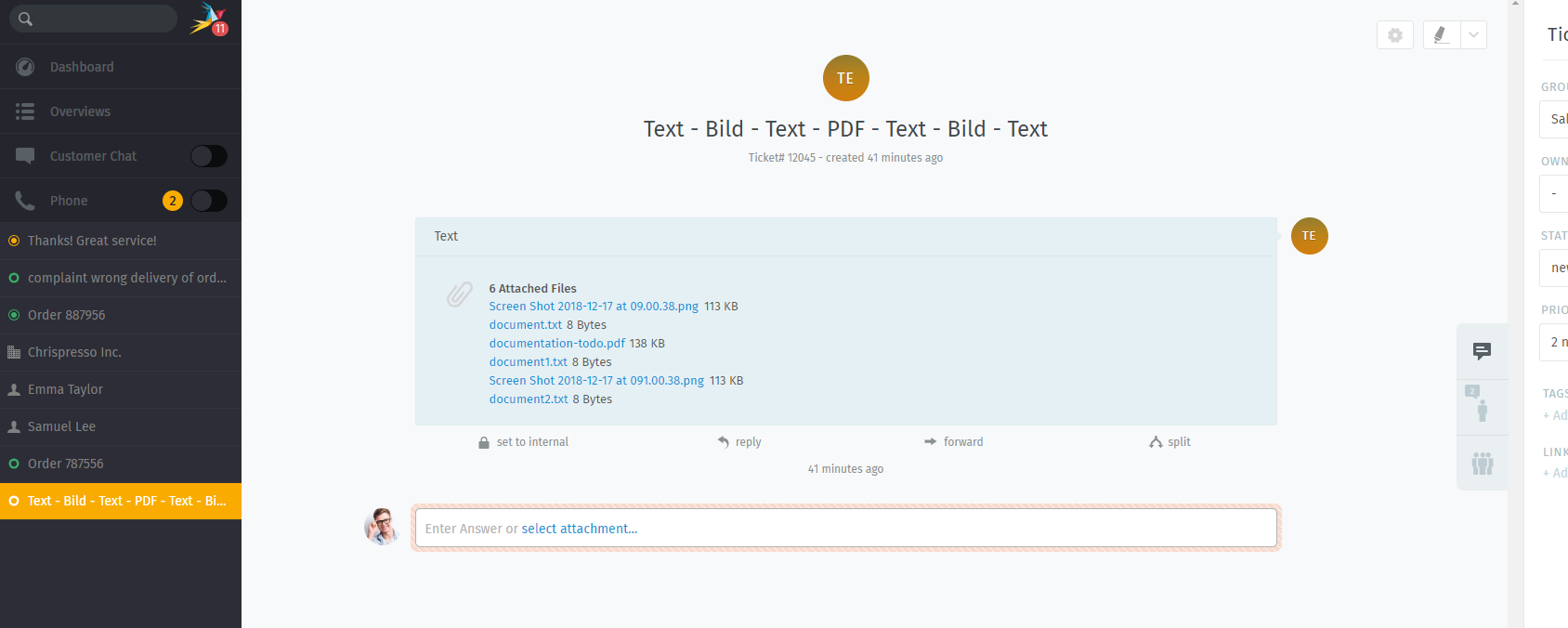The width and height of the screenshot is (1568, 628).
Task: Click the agent avatar next to reply box
Action: 382,526
